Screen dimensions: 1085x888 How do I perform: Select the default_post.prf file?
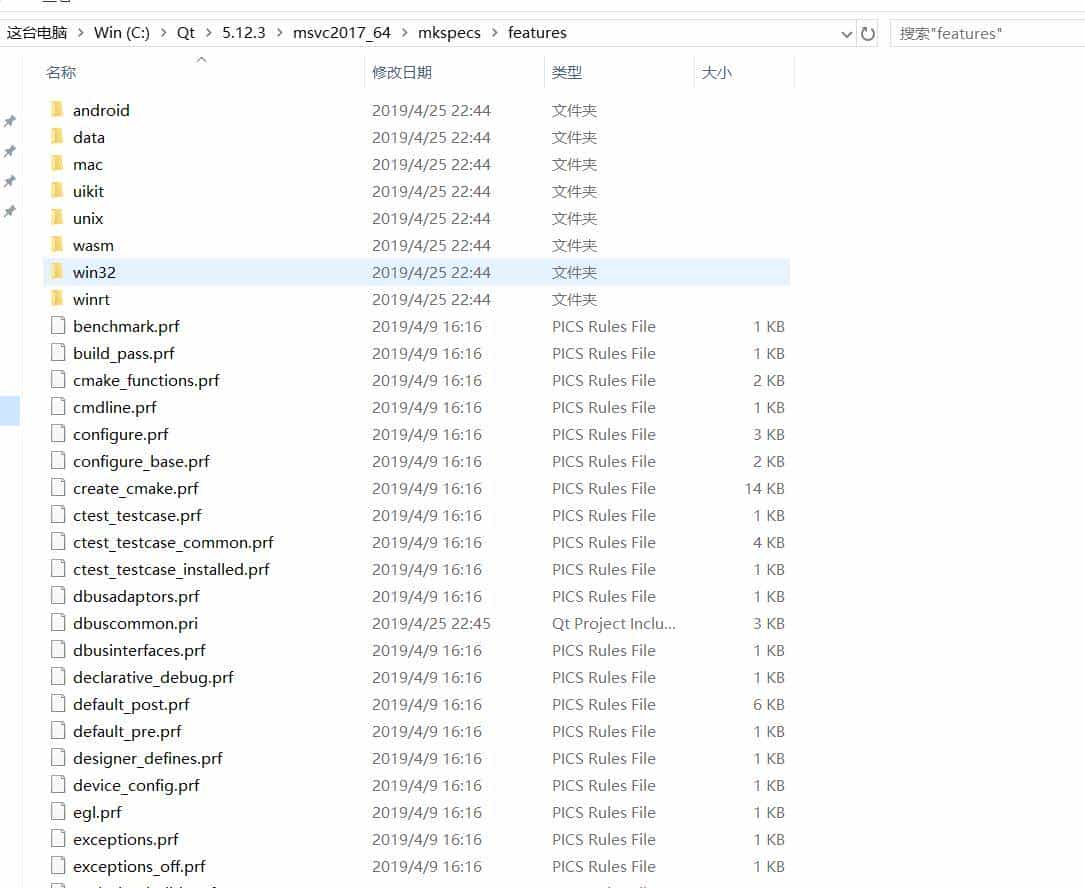coord(131,704)
